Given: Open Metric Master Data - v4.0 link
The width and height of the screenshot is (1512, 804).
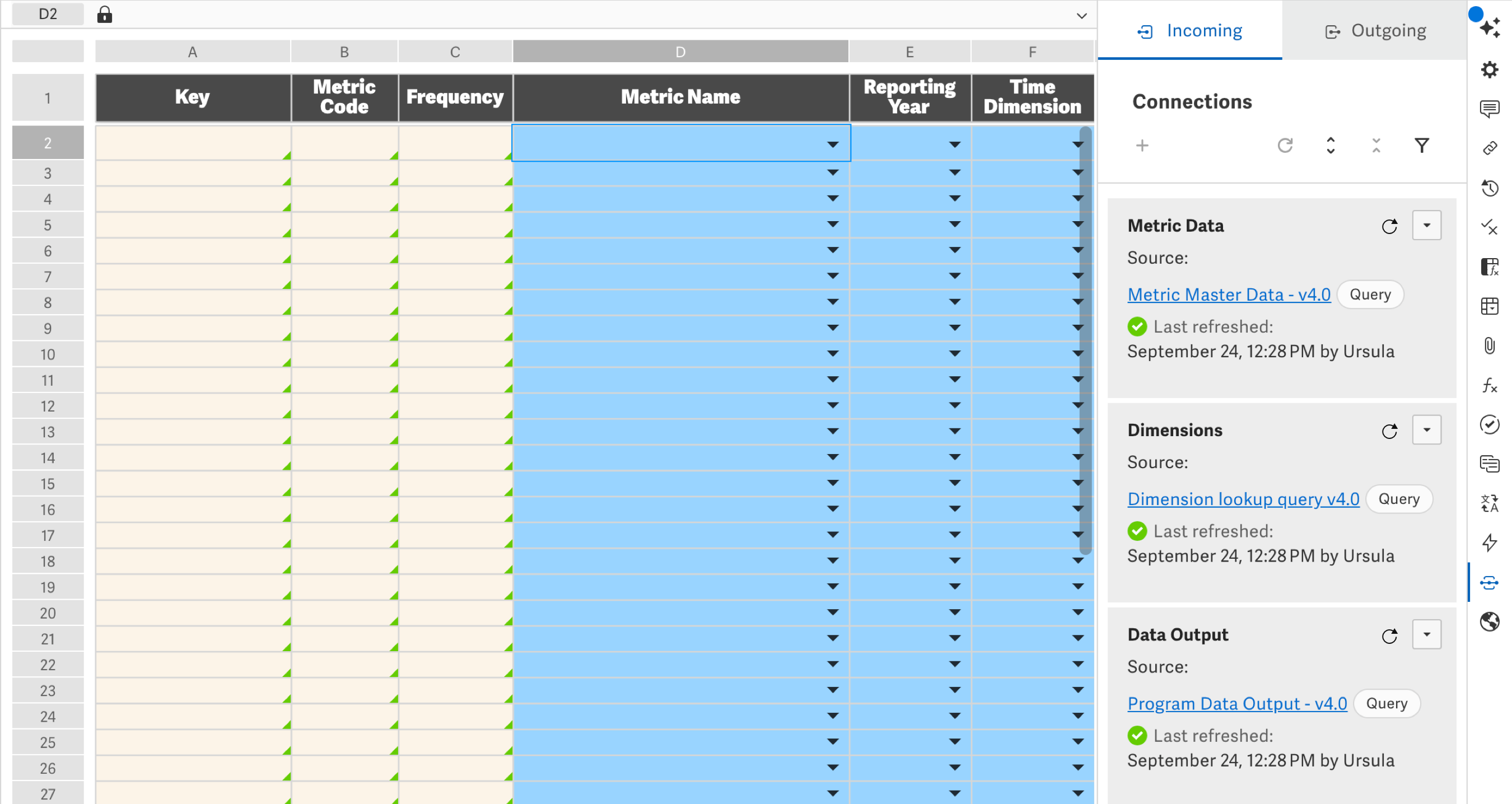Looking at the screenshot, I should [1229, 295].
